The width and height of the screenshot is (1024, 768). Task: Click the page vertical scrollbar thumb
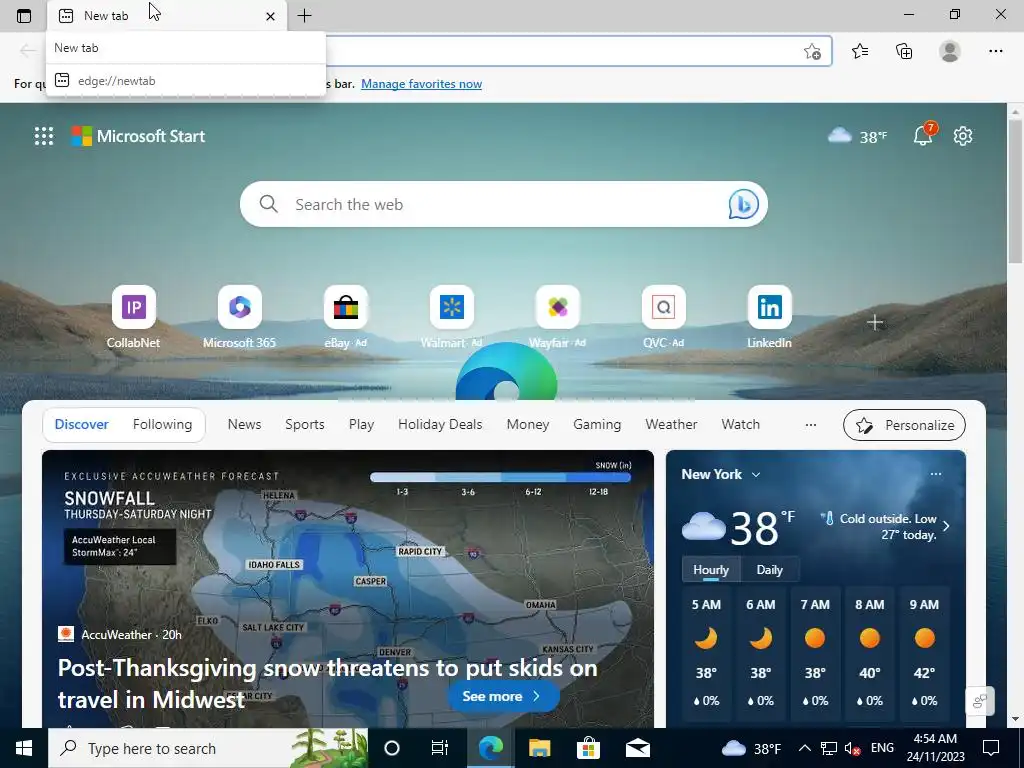click(1015, 189)
